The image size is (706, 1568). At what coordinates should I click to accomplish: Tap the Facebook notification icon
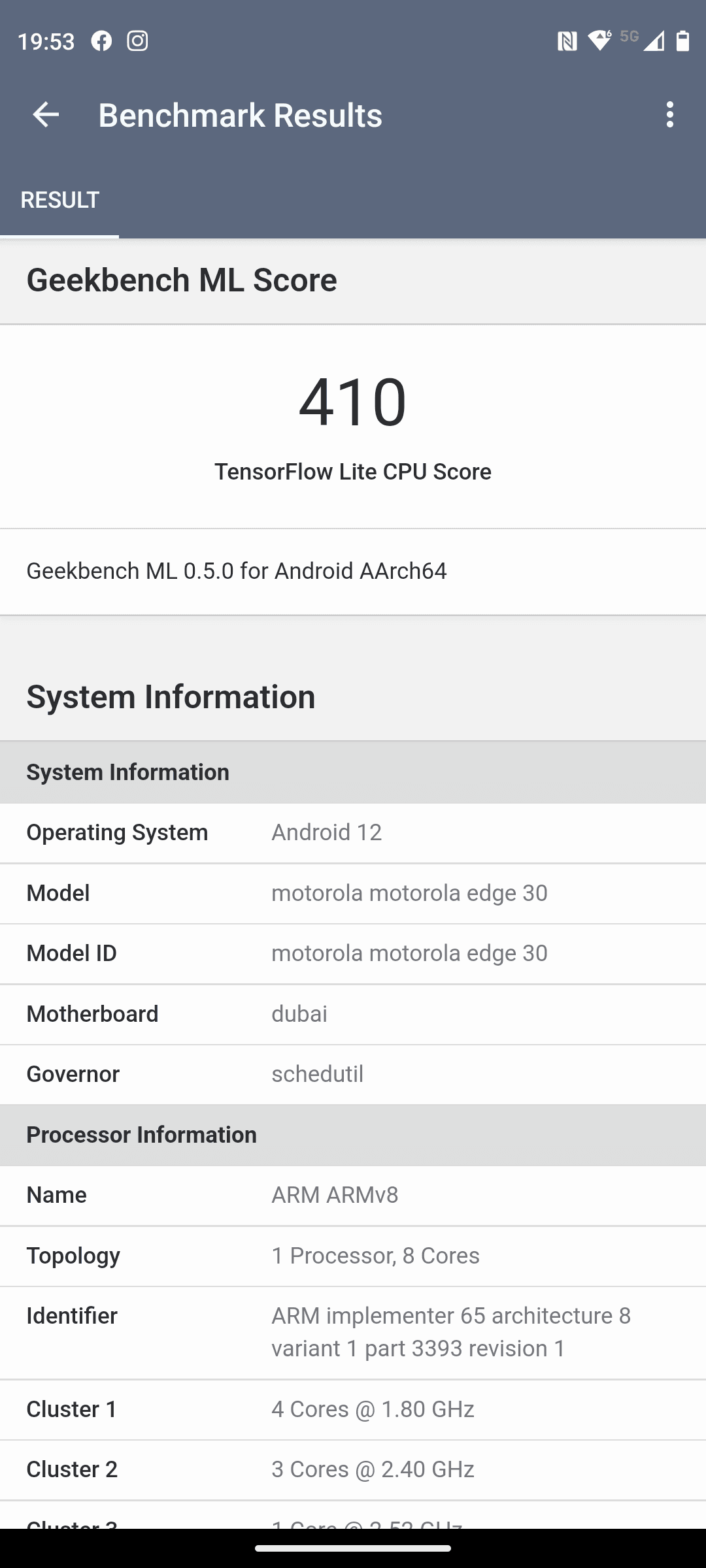coord(101,41)
